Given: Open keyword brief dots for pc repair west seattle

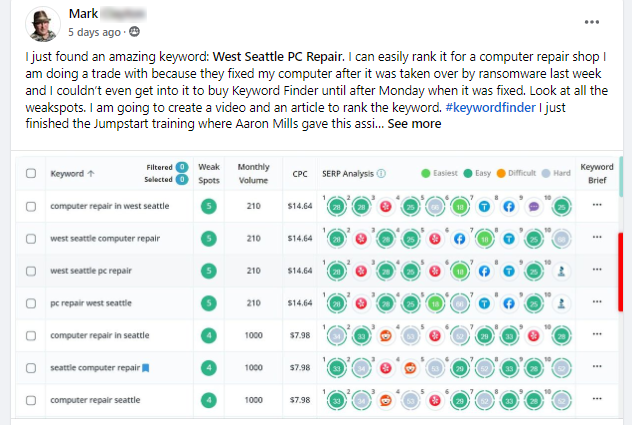Looking at the screenshot, I should 597,303.
